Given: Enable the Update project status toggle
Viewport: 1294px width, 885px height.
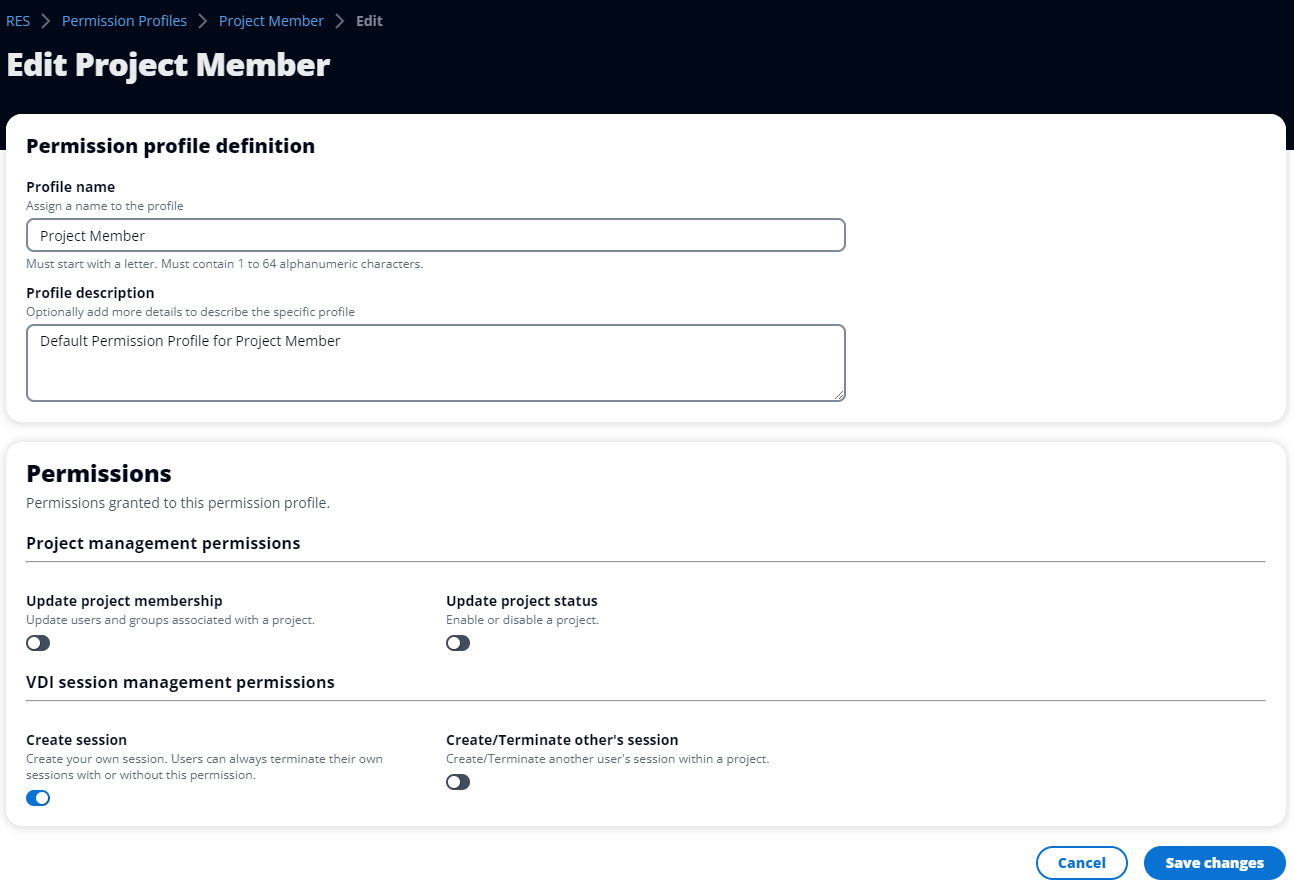Looking at the screenshot, I should coord(458,643).
